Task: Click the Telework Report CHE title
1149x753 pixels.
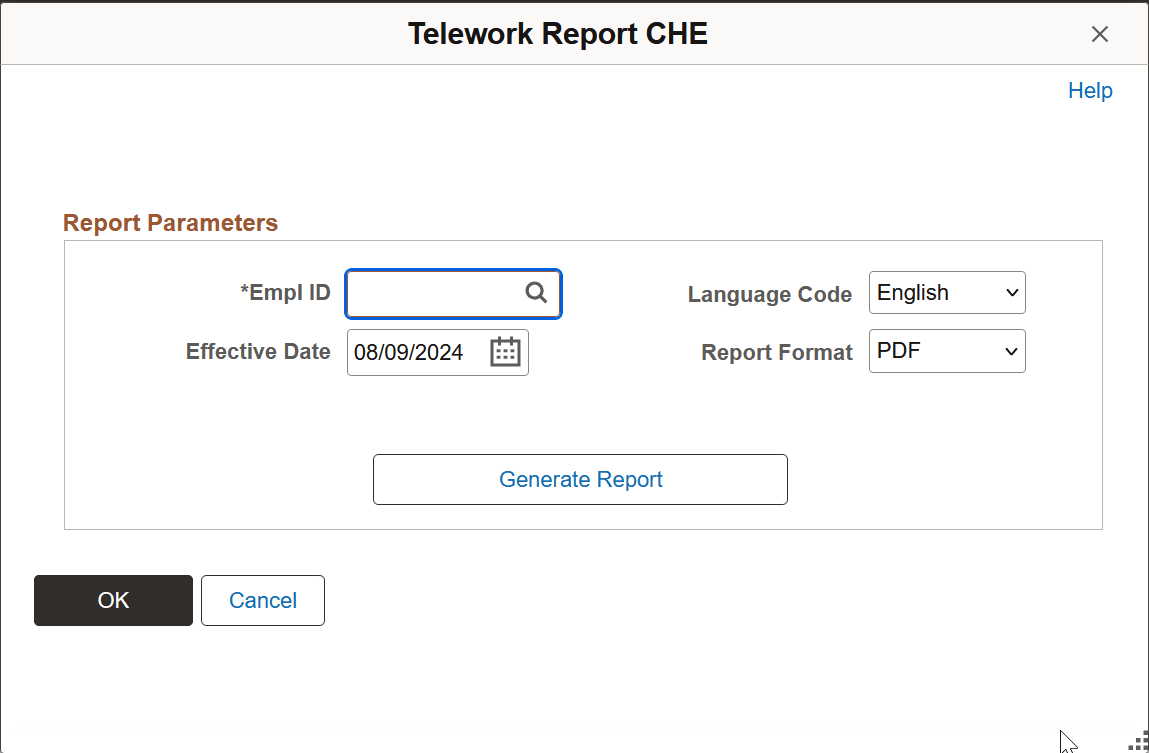Action: click(x=557, y=33)
